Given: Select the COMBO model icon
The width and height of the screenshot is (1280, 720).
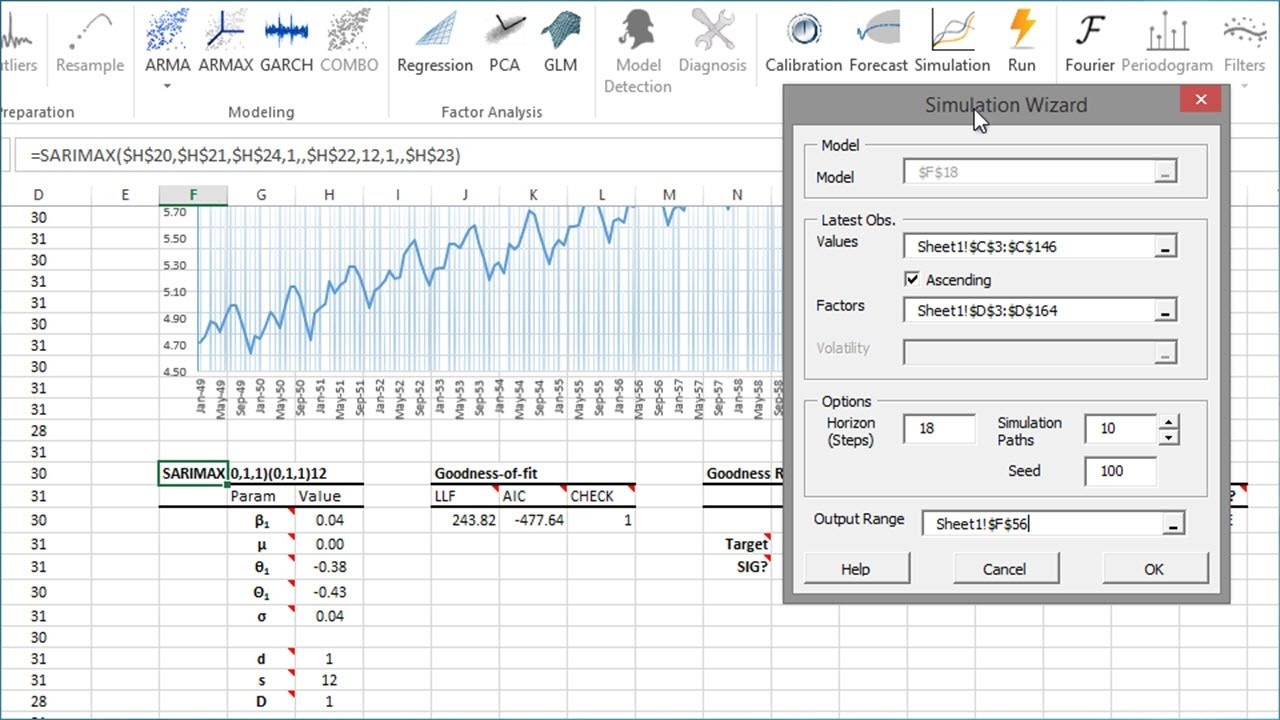Looking at the screenshot, I should [349, 42].
